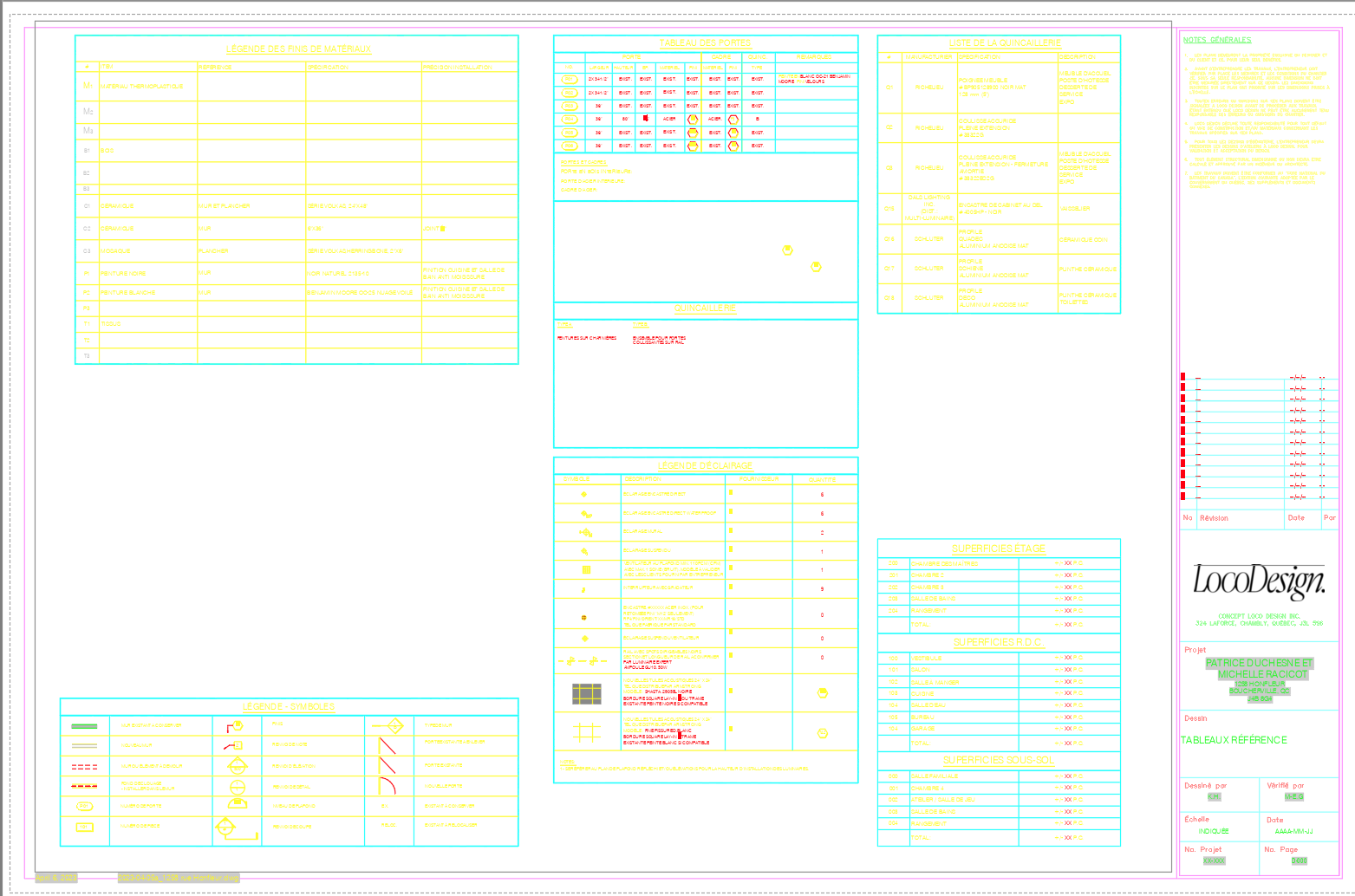This screenshot has width=1355, height=896.
Task: Click the quantity cell showing 9 for gradateur switch
Action: point(823,588)
